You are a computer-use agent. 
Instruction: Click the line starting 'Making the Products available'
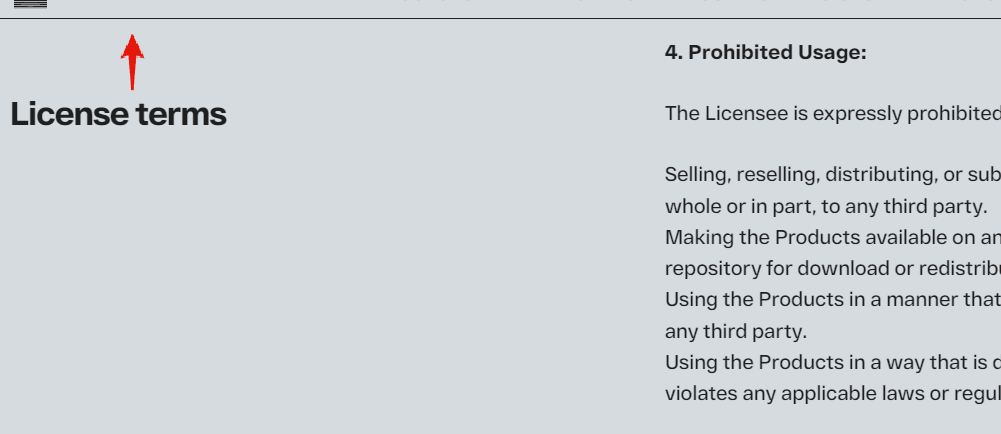coord(832,238)
